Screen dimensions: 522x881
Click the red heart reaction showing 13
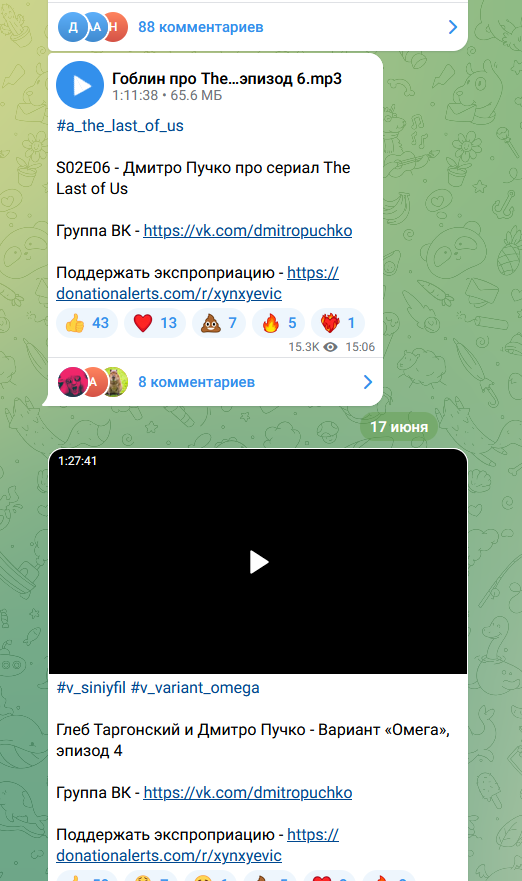coord(155,323)
